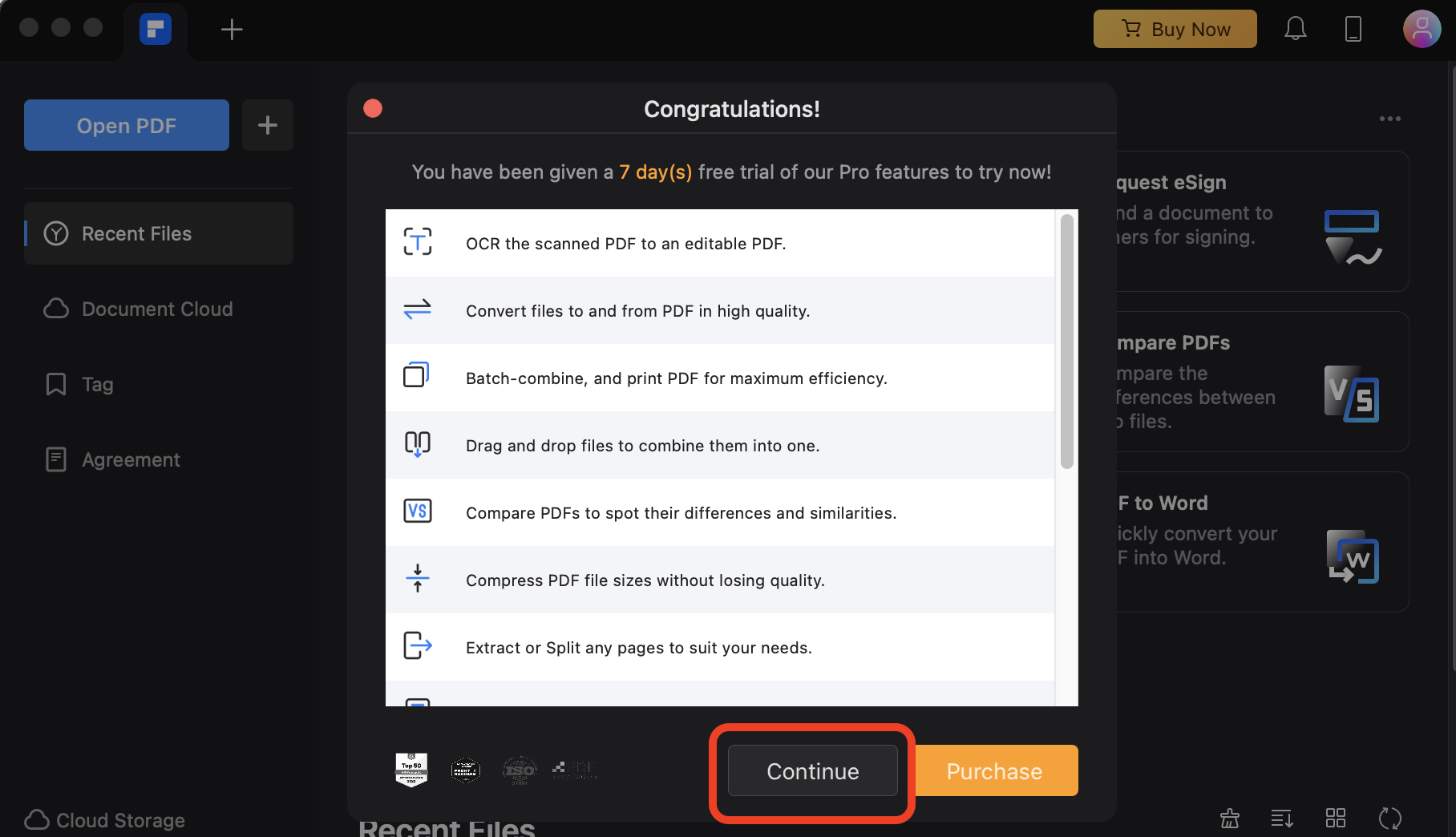Click the Extract or Split pages icon

417,646
